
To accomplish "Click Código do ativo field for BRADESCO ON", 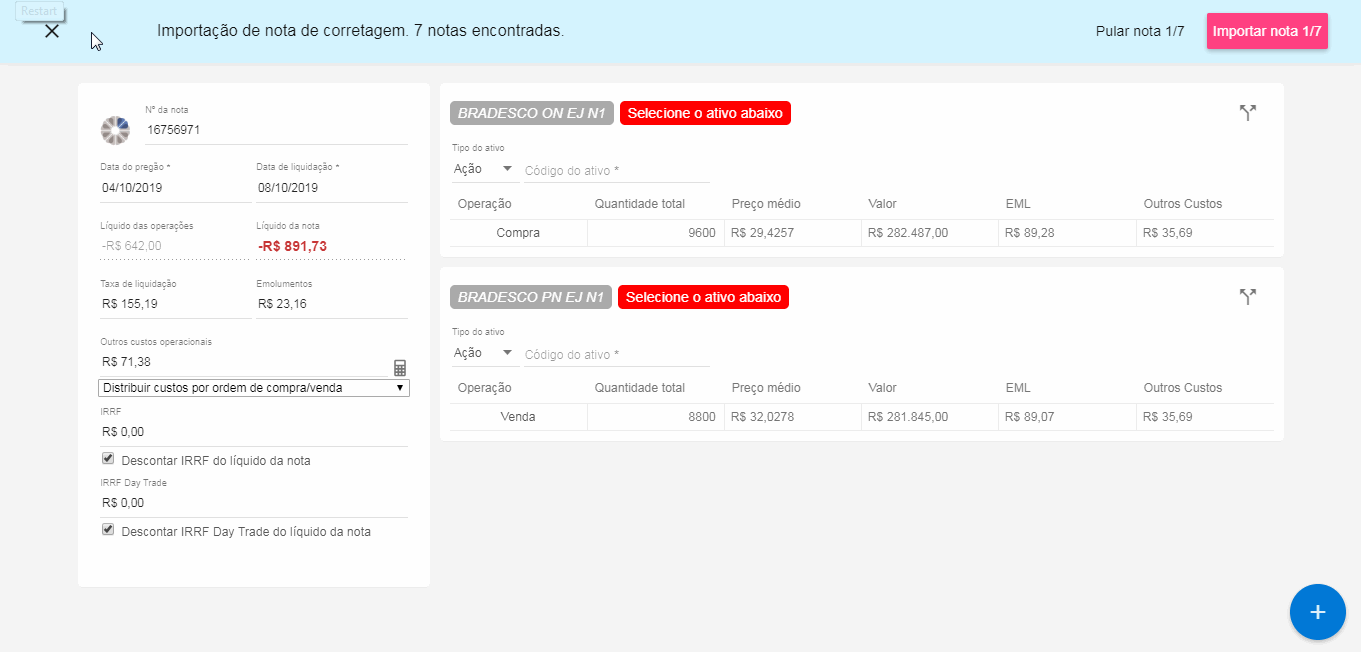I will click(617, 170).
